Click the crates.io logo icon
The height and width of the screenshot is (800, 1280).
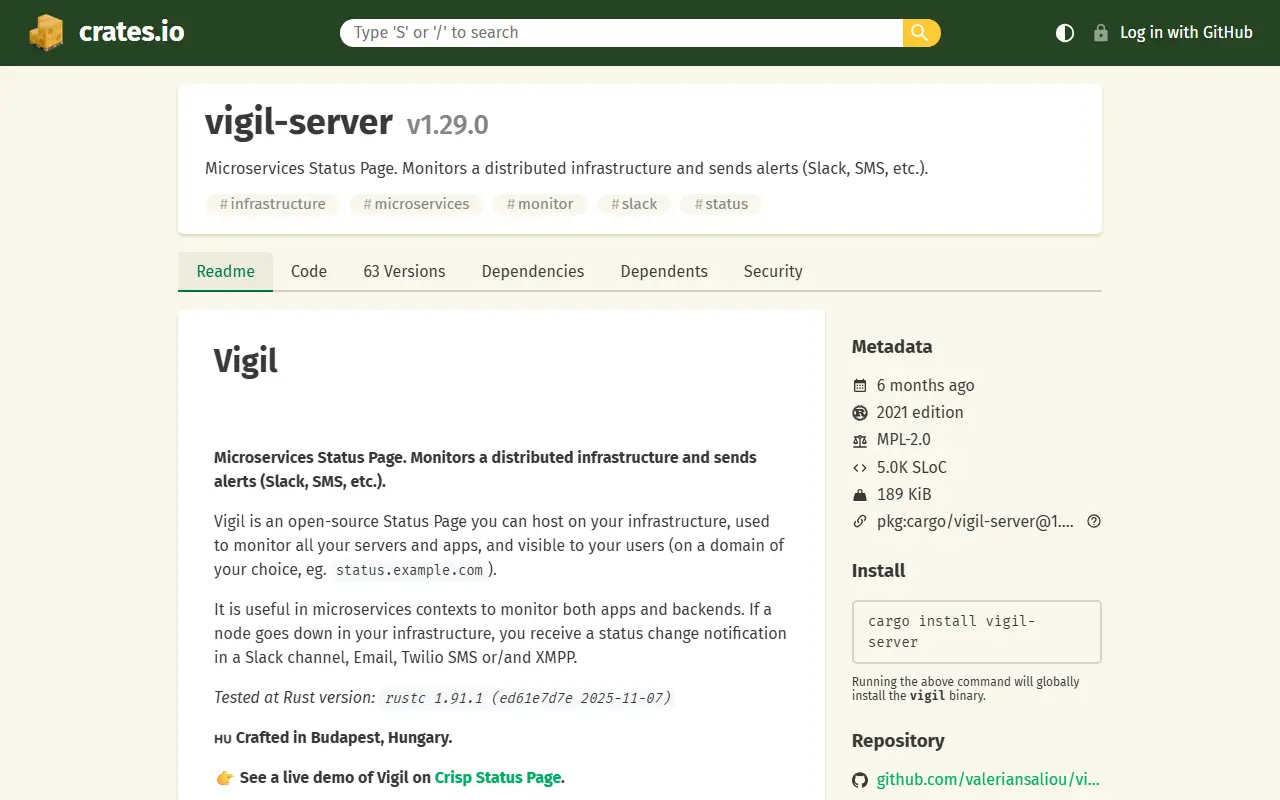46,32
